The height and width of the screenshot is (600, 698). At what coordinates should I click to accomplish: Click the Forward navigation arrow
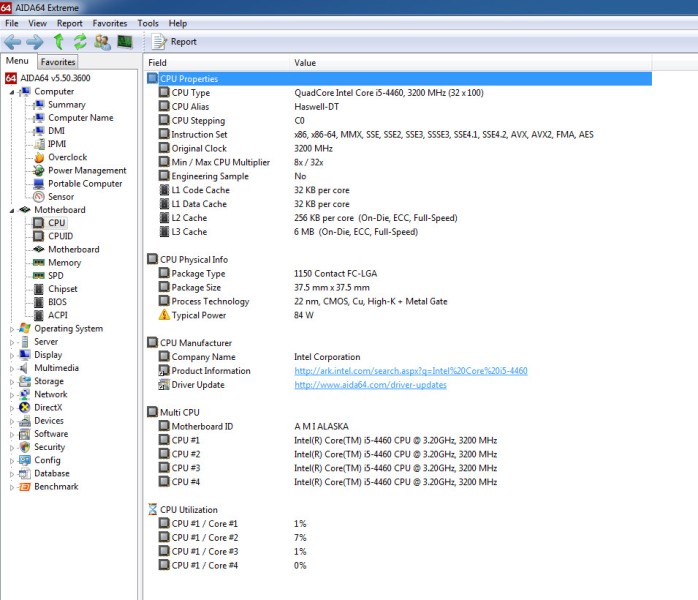tap(35, 42)
